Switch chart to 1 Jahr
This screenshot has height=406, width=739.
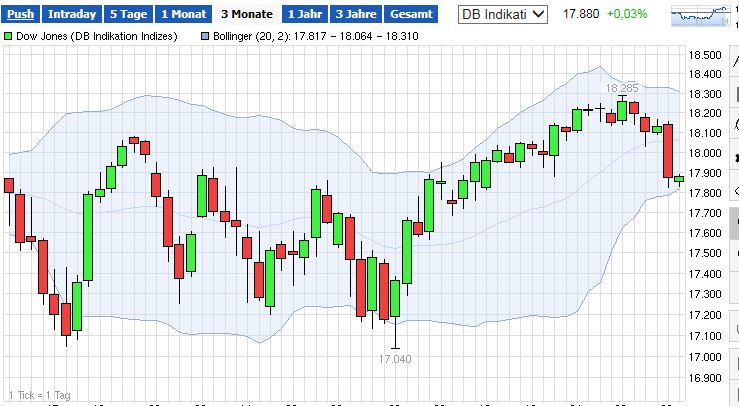pos(305,14)
